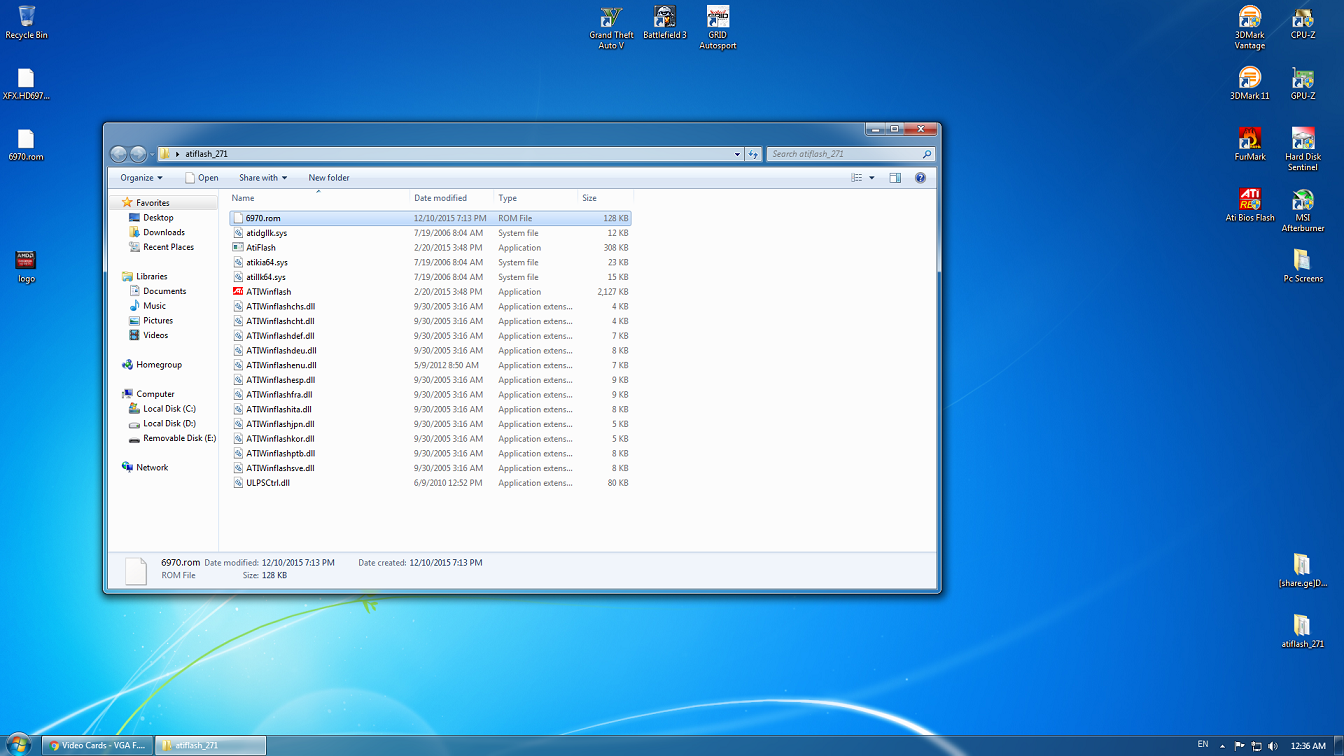Open the change view options arrow
This screenshot has width=1344, height=756.
tap(872, 178)
